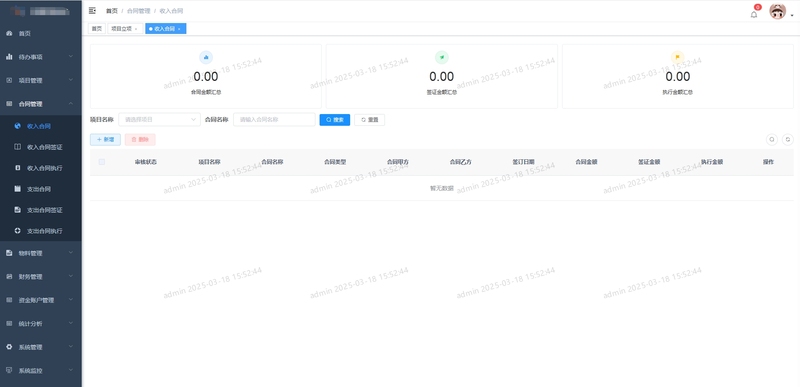800x387 pixels.
Task: Click the 新增 add button
Action: [x=105, y=139]
